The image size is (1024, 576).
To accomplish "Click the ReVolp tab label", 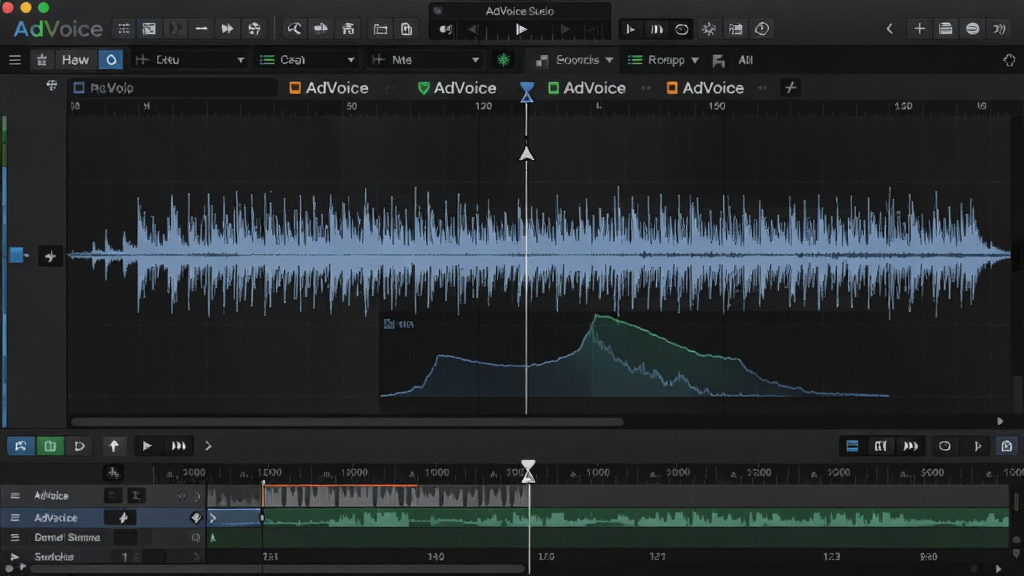I will [x=112, y=88].
